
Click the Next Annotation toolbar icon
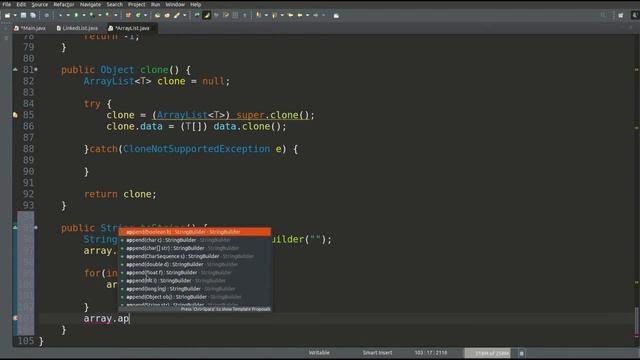coord(258,16)
